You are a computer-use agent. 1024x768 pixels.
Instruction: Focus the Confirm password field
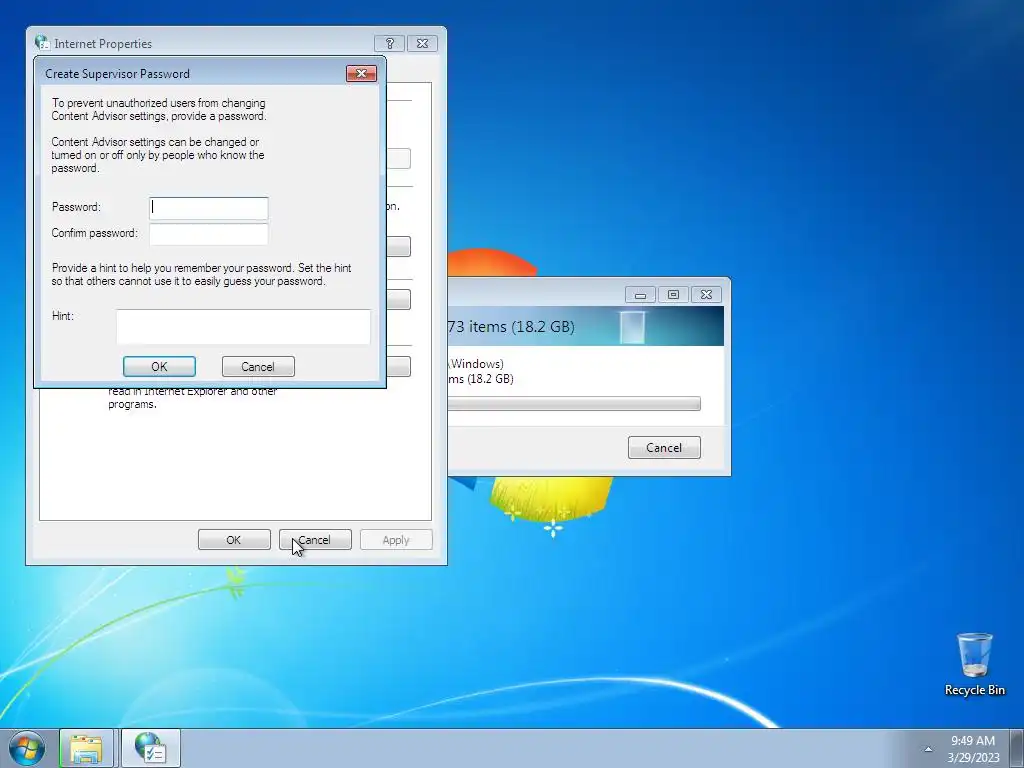[208, 234]
